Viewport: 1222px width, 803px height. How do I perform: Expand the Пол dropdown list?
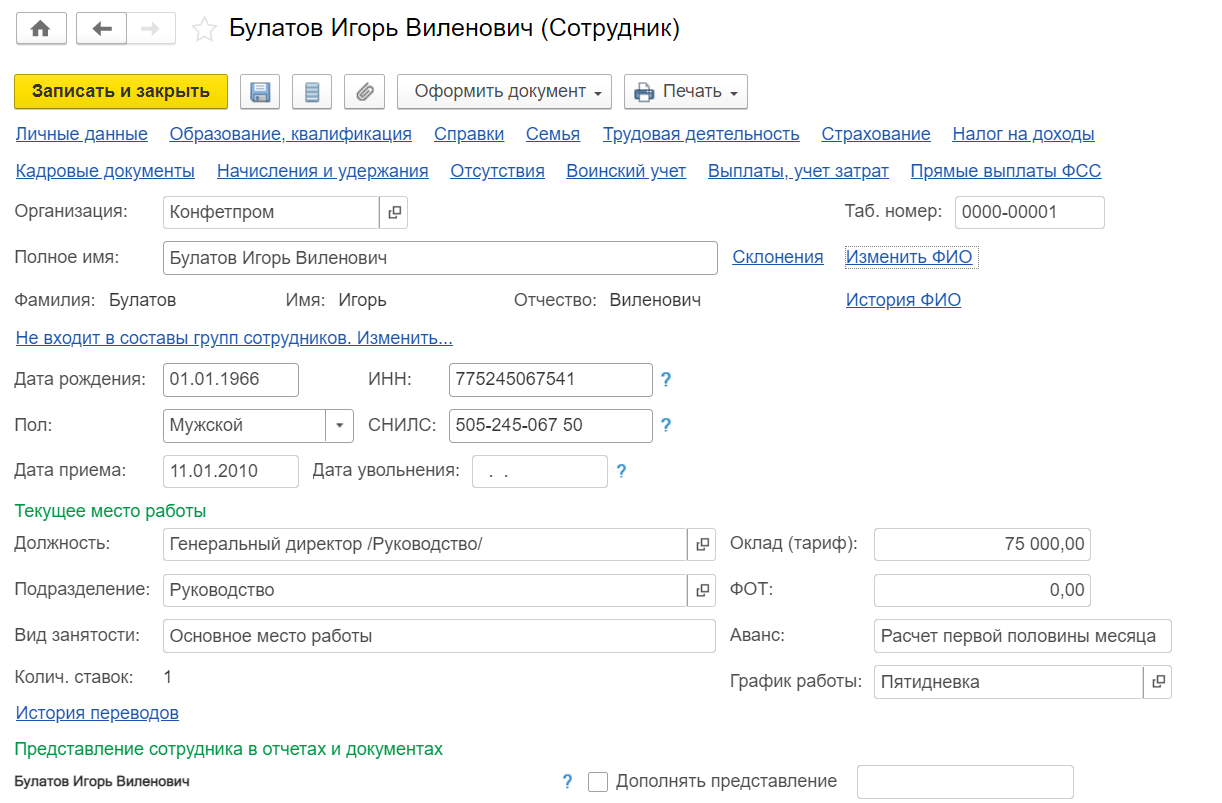tap(340, 425)
